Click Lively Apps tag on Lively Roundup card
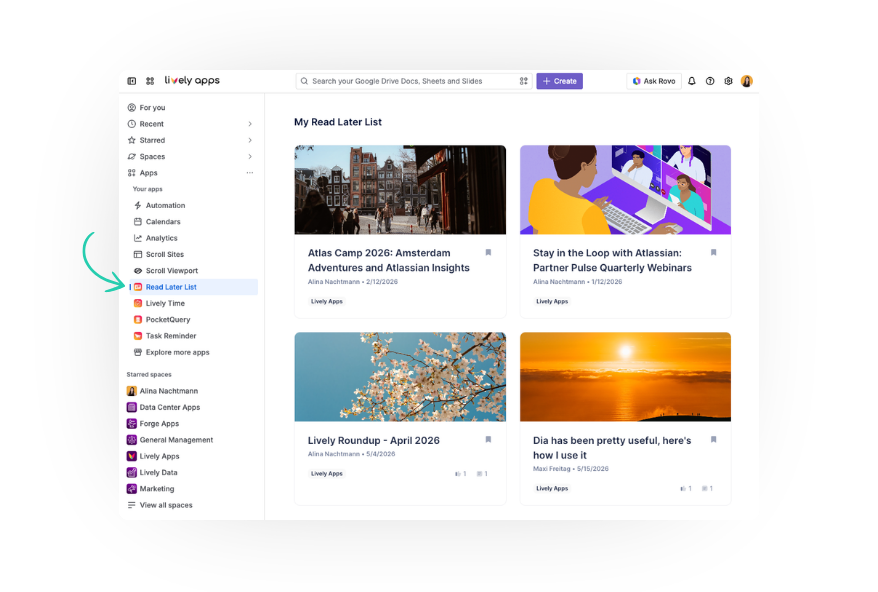The width and height of the screenshot is (878, 592). 326,474
